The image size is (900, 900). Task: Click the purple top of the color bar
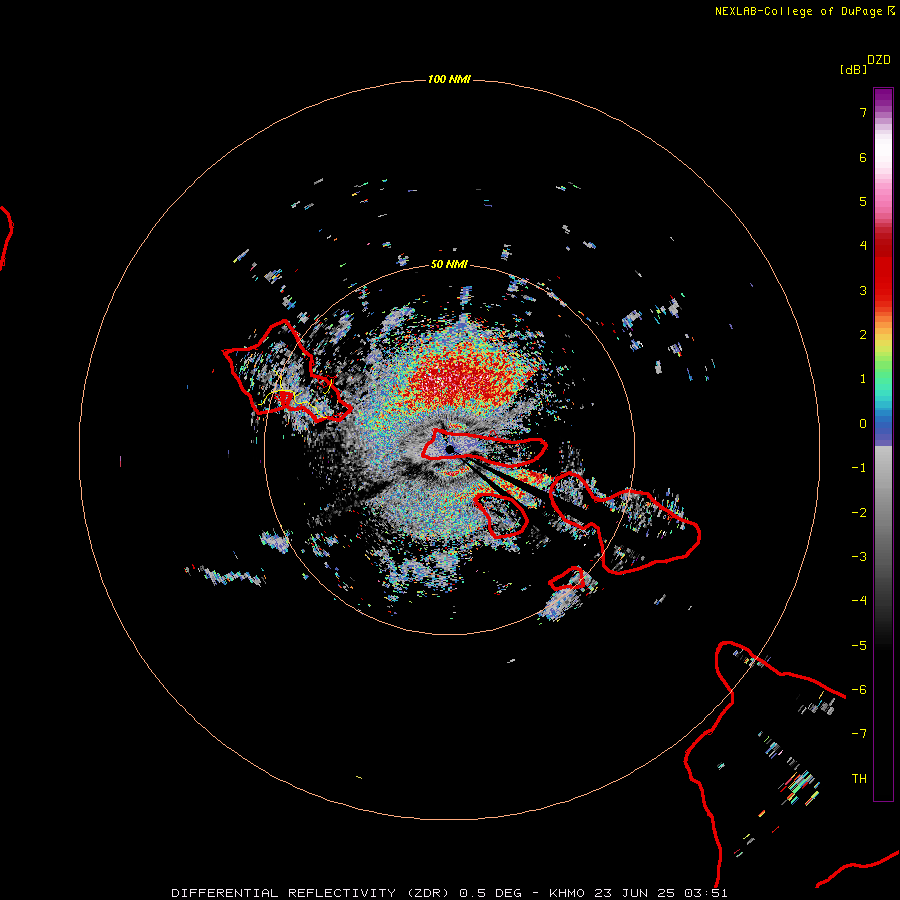883,99
